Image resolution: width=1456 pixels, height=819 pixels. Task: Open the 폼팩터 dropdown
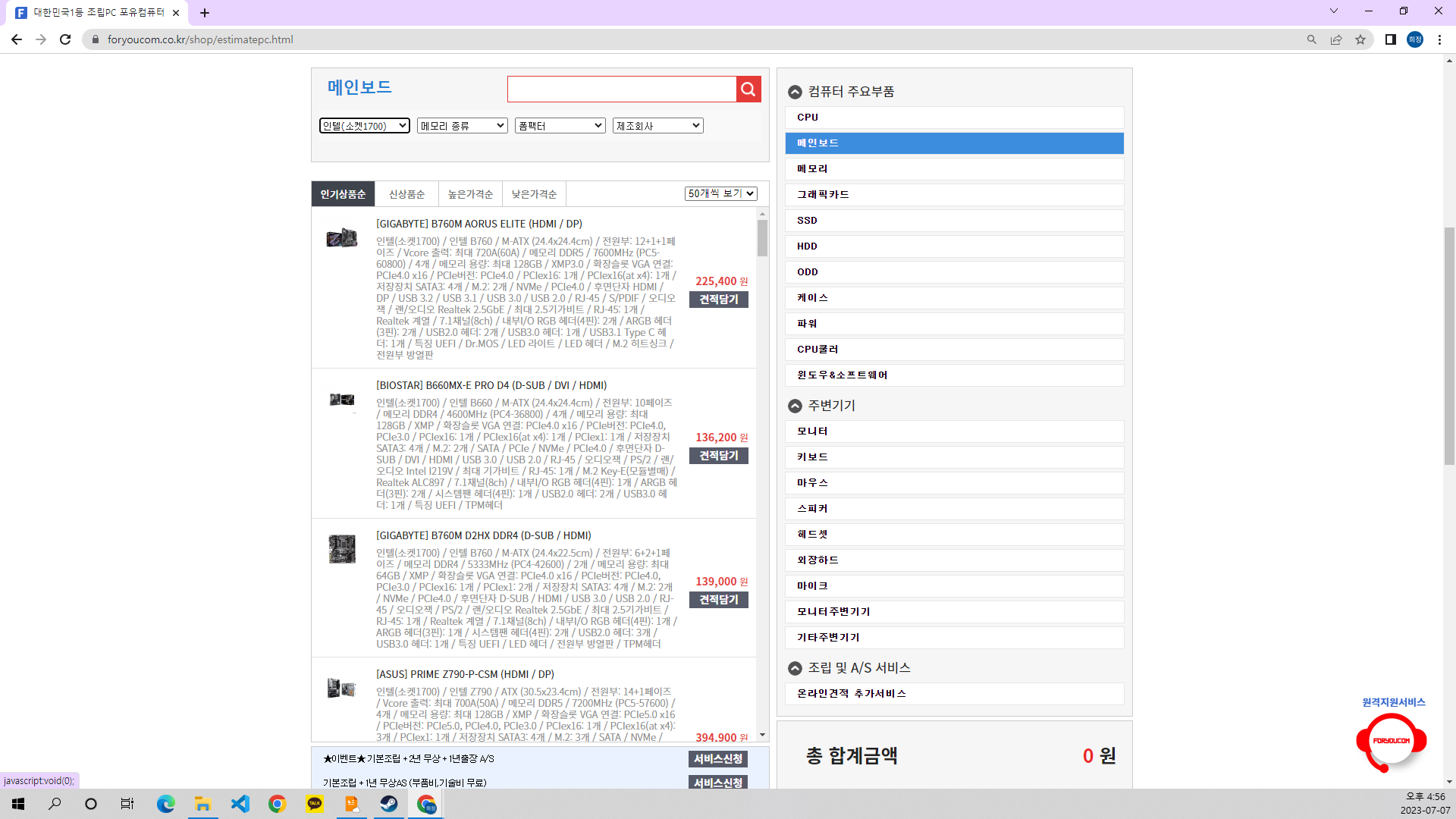tap(560, 126)
